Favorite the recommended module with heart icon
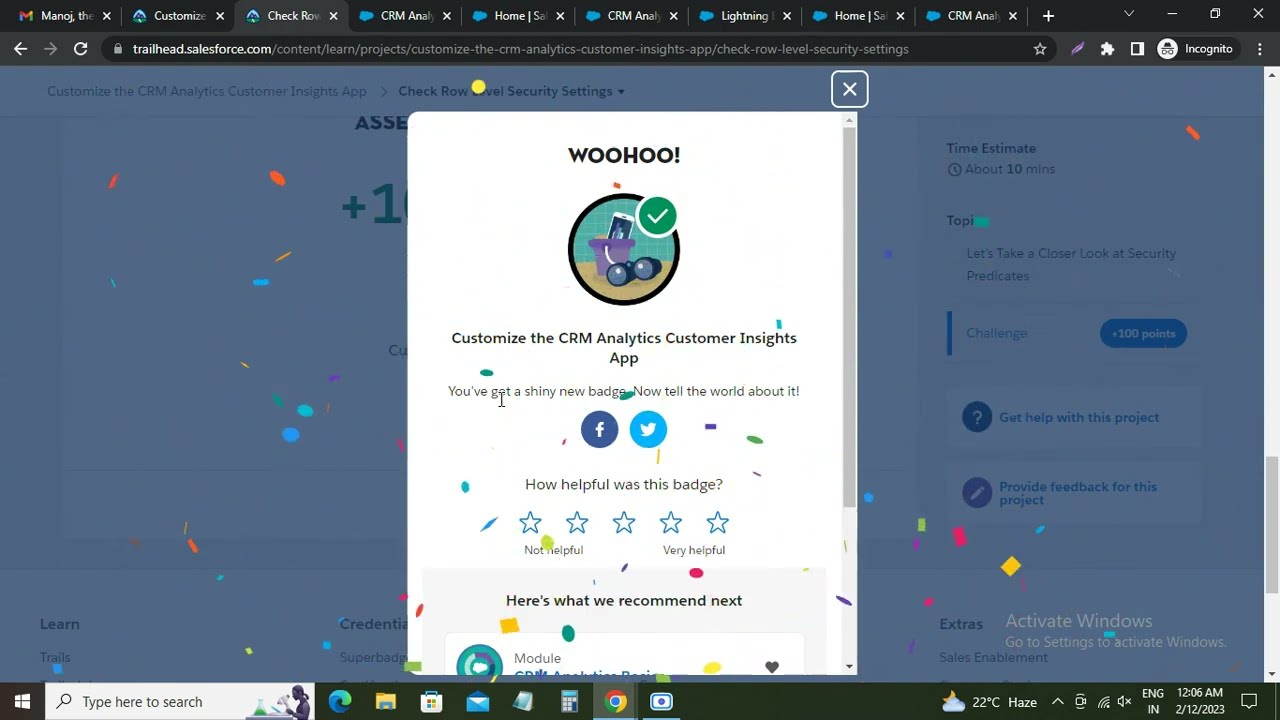Image resolution: width=1280 pixels, height=720 pixels. point(772,667)
